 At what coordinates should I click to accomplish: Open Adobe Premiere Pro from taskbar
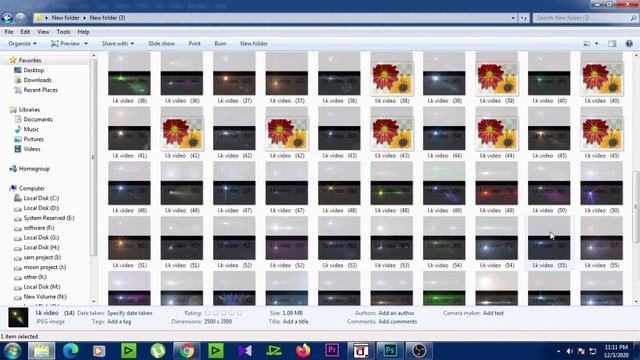(332, 350)
